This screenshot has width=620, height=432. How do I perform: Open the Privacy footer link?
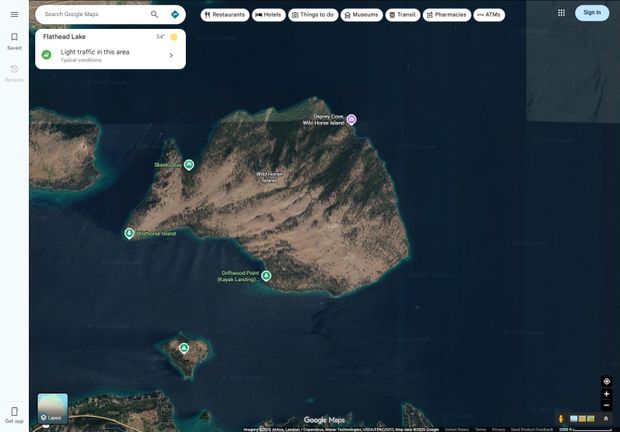tap(499, 429)
